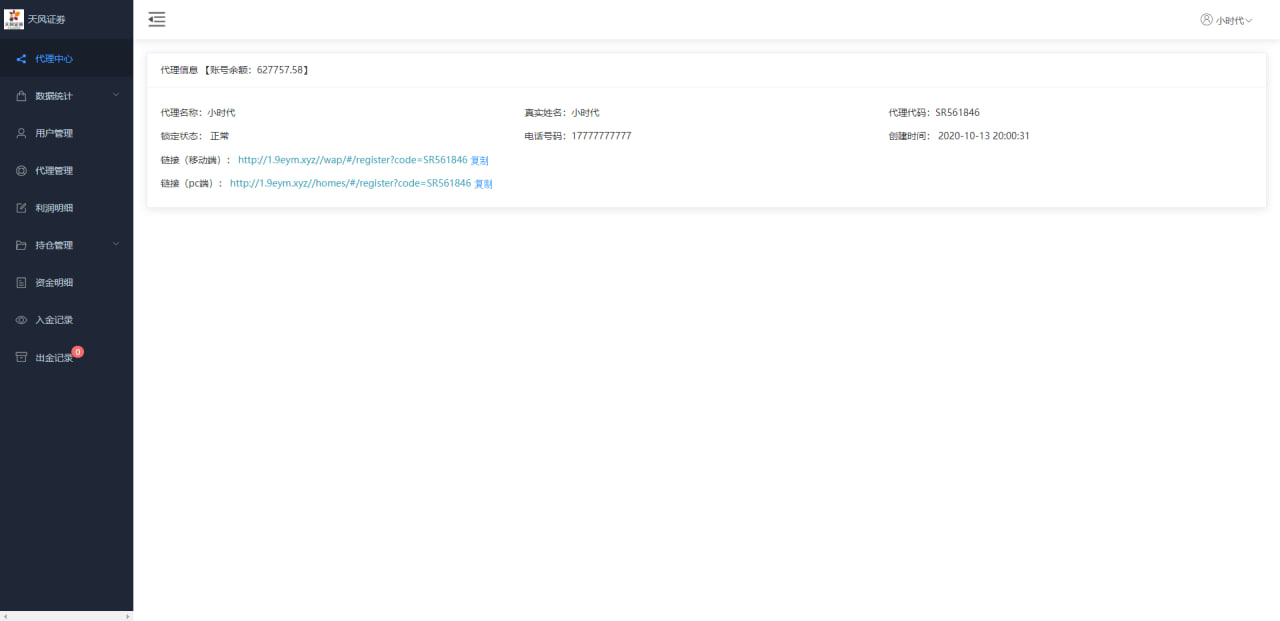
Task: Click the 代理名称 value 小时代
Action: coord(221,113)
